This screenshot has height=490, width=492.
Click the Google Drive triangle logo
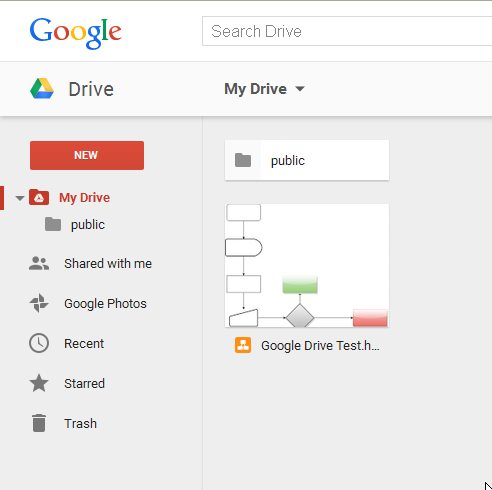pos(42,89)
